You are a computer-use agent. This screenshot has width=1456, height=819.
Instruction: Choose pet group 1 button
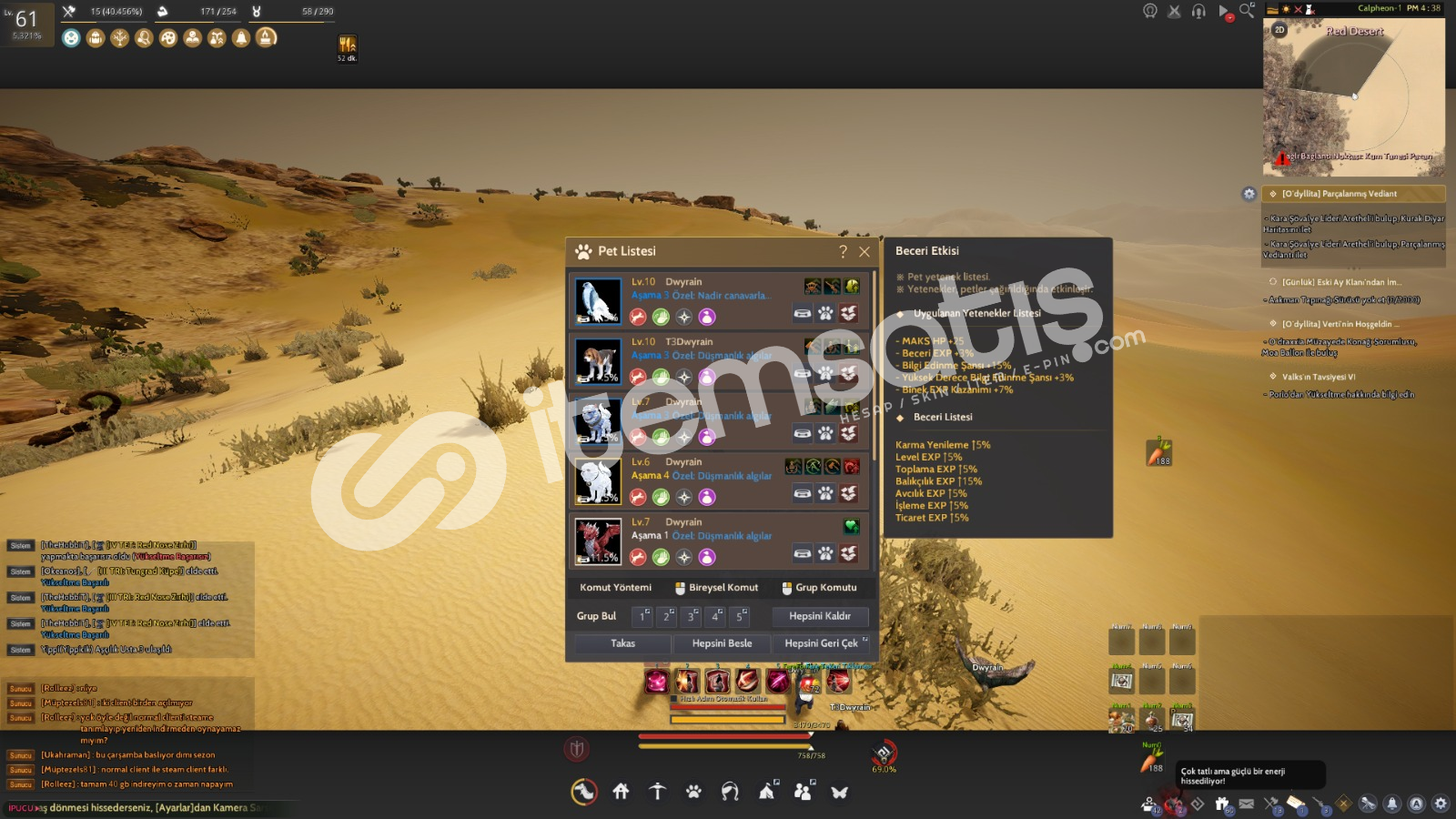click(x=642, y=616)
